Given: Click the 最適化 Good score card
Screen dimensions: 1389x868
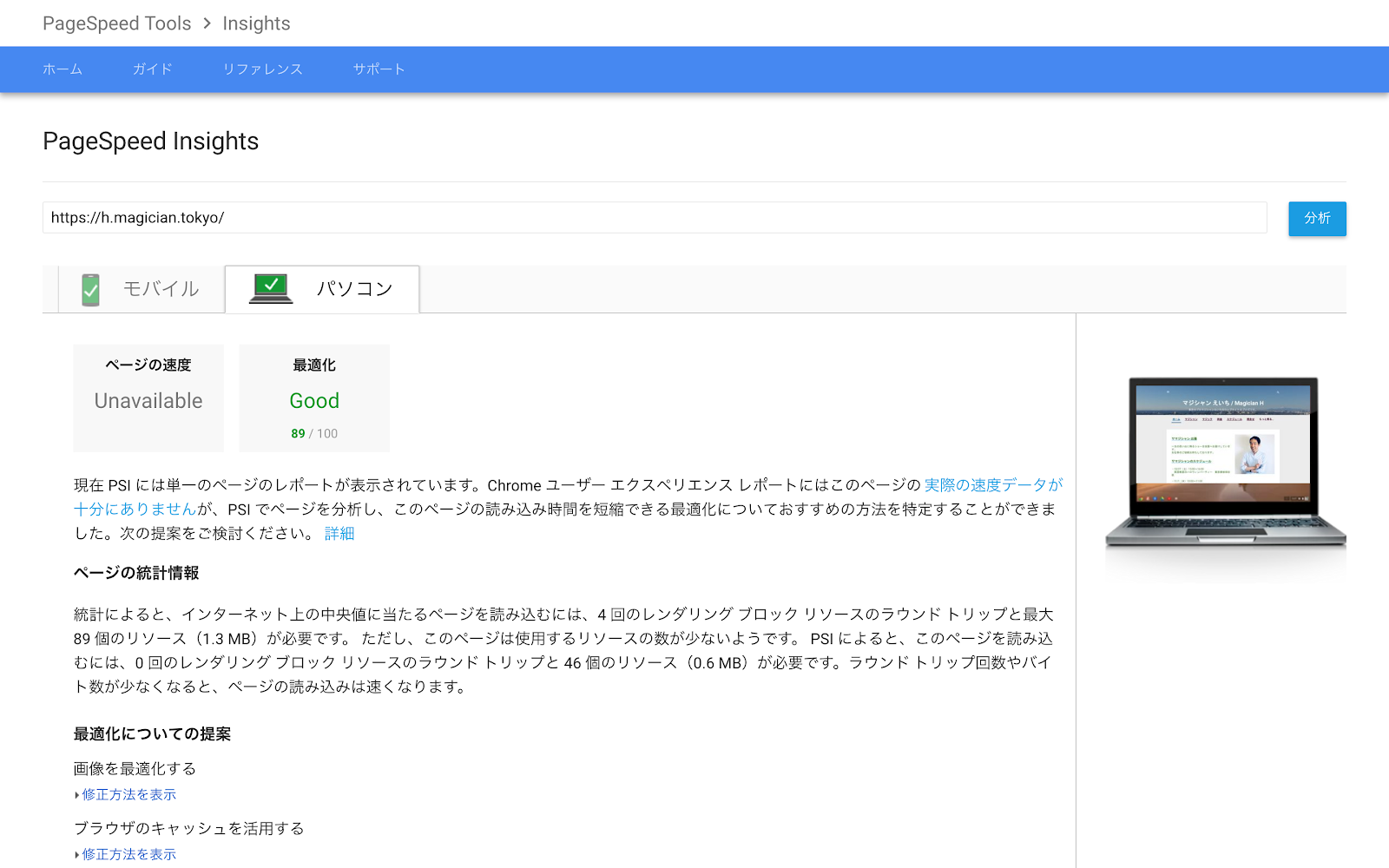Looking at the screenshot, I should [x=314, y=398].
